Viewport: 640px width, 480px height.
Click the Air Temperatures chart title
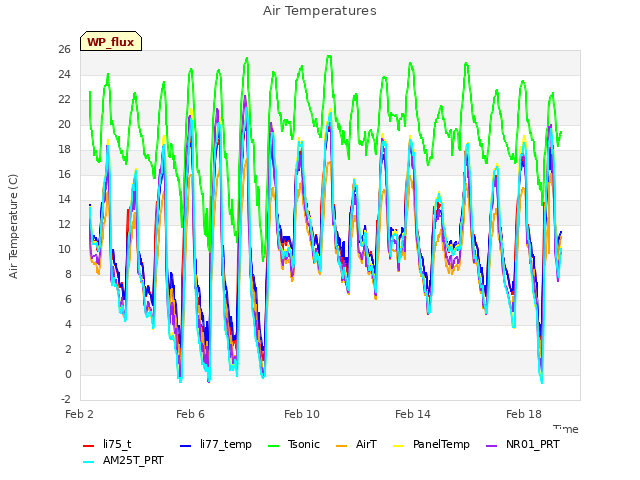click(x=320, y=11)
